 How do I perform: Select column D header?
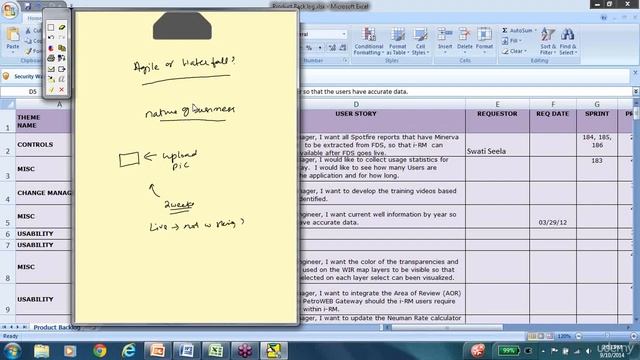pyautogui.click(x=356, y=104)
